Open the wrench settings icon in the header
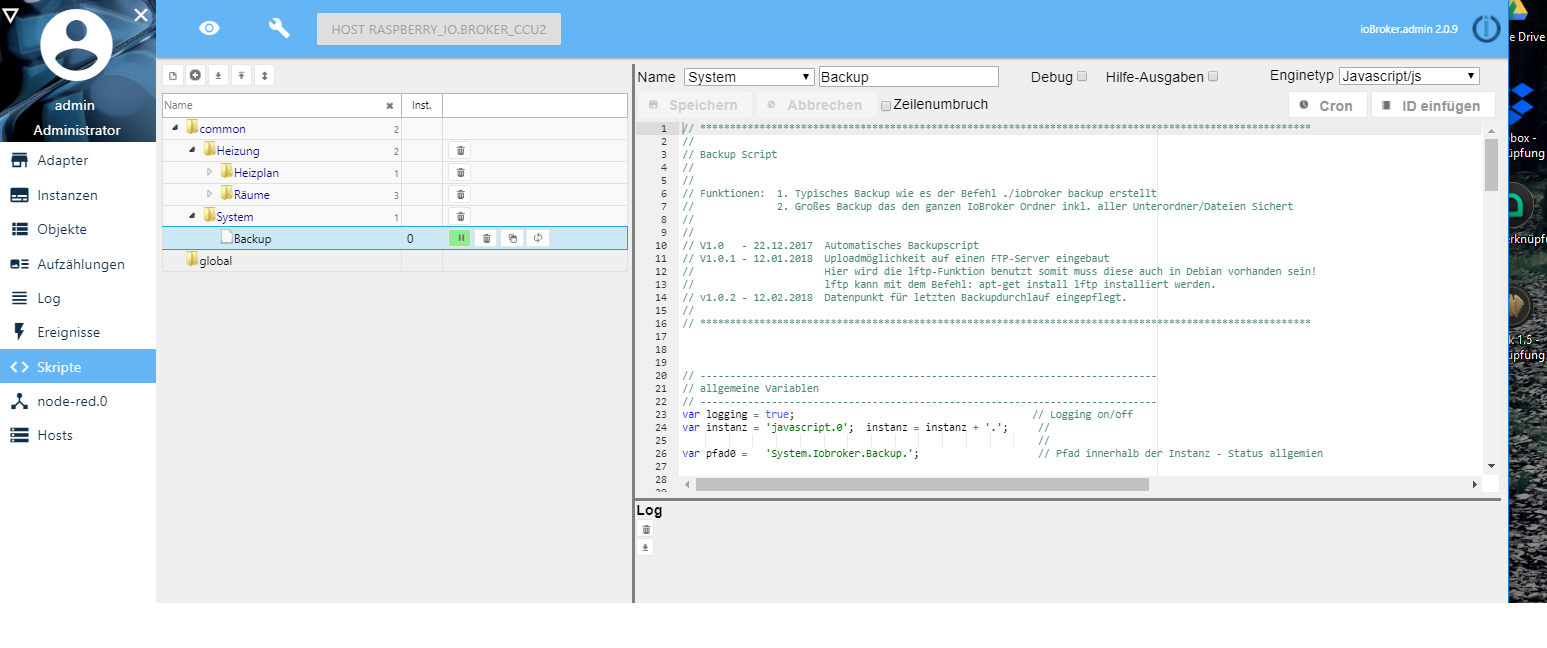The image size is (1547, 648). click(x=279, y=28)
